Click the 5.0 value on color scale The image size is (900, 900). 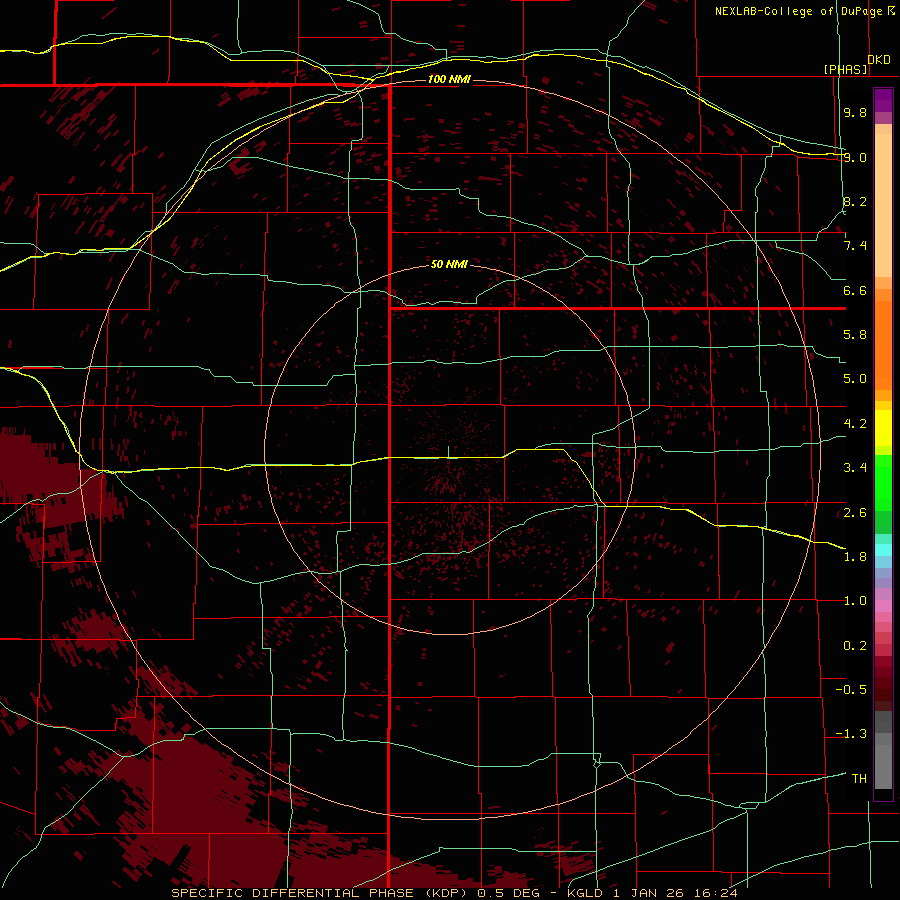855,379
